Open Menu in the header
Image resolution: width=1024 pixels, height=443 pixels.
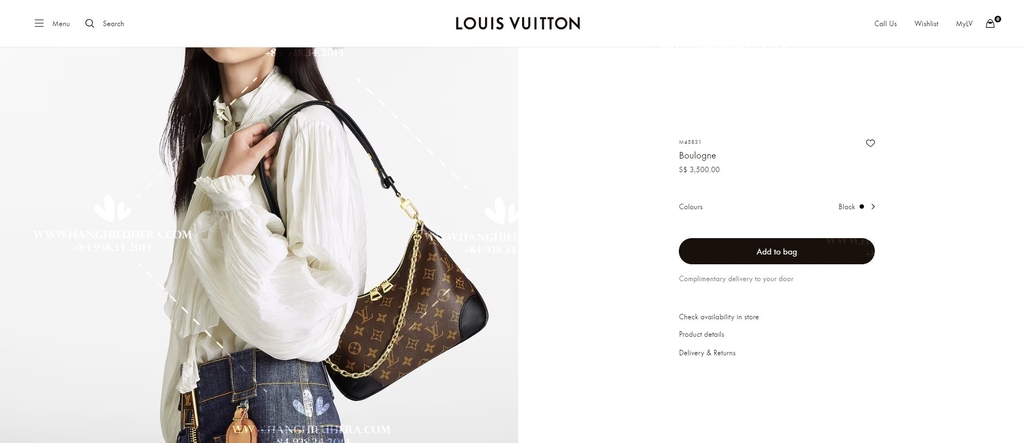point(61,24)
